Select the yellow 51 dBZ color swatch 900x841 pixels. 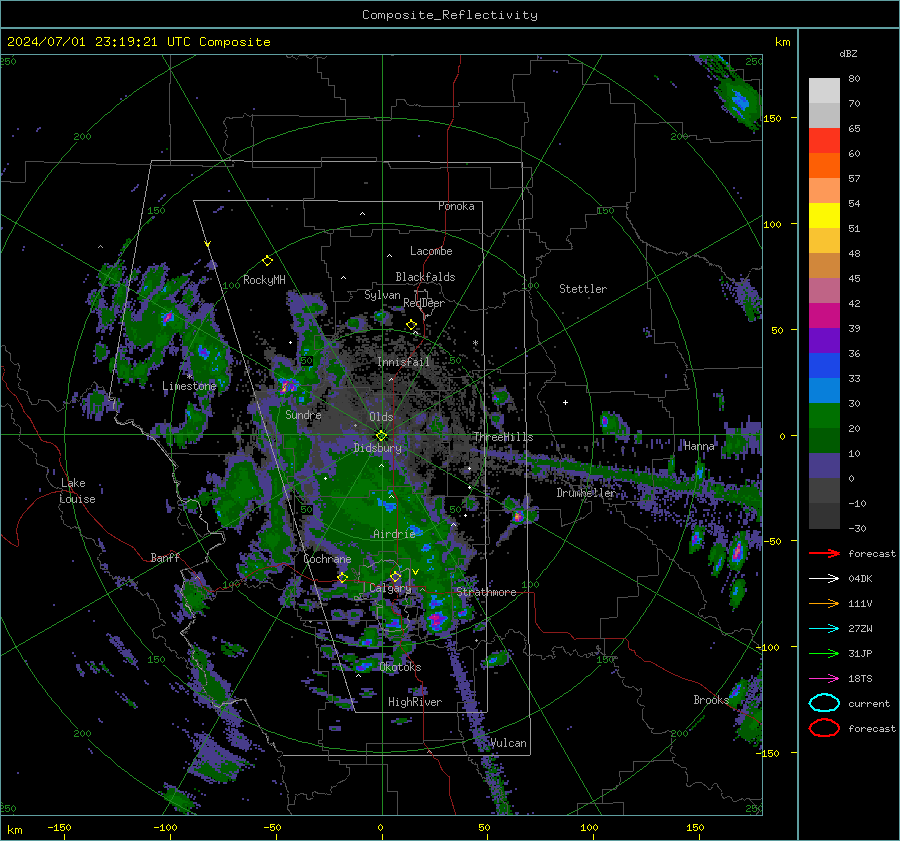(824, 216)
